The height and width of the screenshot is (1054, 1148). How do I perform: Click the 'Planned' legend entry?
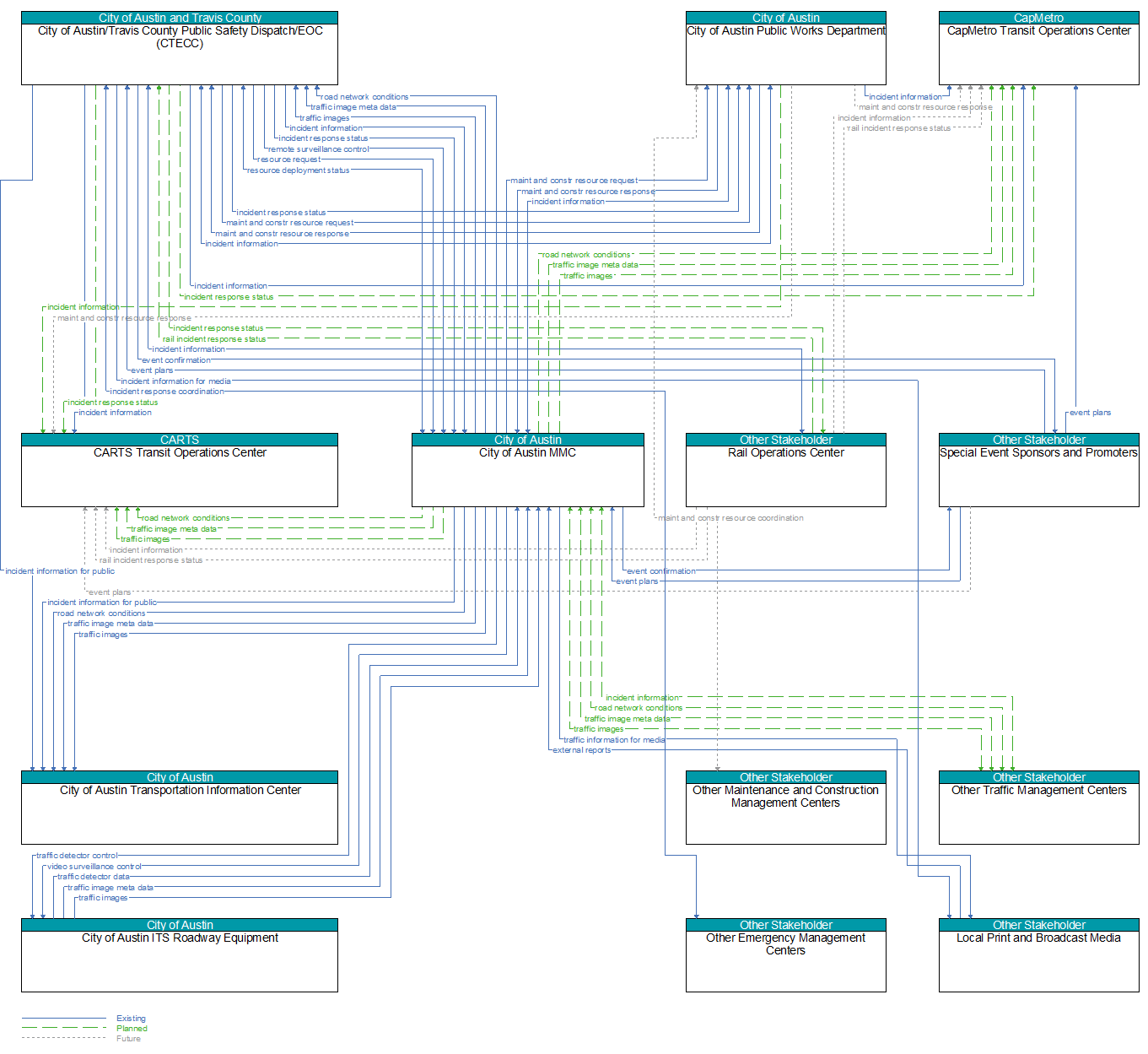point(132,1029)
